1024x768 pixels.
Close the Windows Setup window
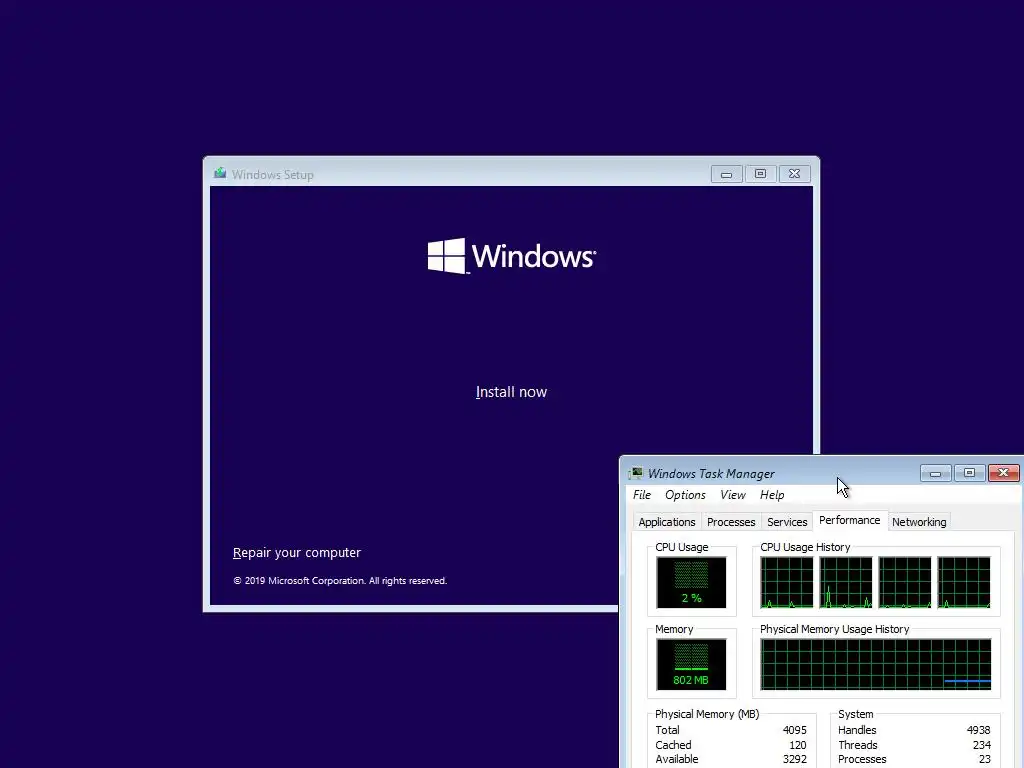[x=794, y=174]
